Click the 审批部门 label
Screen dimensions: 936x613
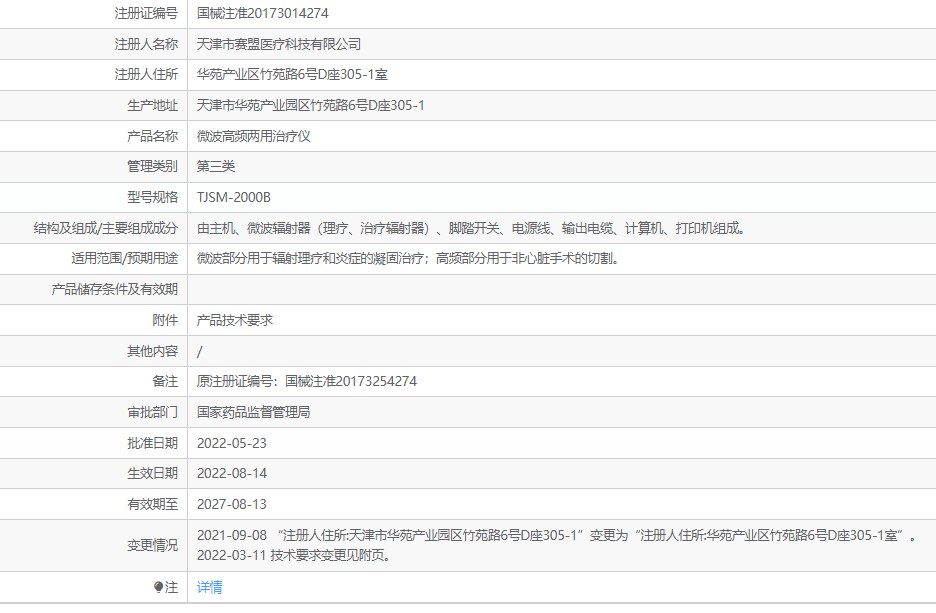coord(152,412)
